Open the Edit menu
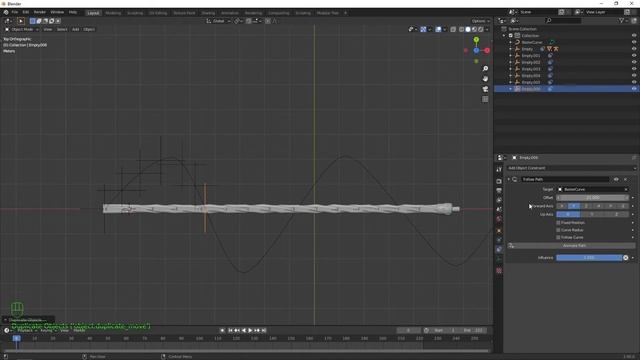Screen dimensions: 640x360 [x=26, y=12]
